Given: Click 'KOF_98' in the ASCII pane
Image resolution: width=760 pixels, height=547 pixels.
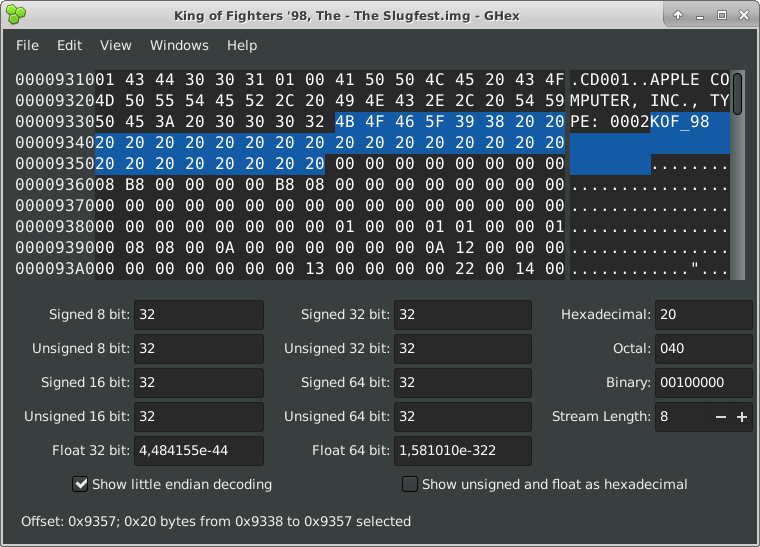Looking at the screenshot, I should pos(680,122).
